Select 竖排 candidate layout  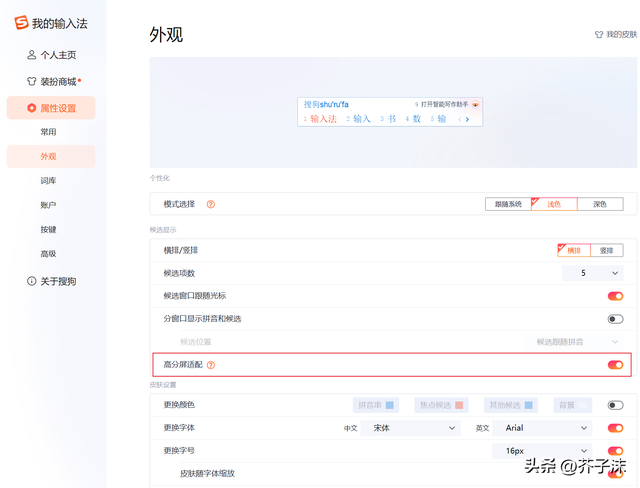(607, 250)
